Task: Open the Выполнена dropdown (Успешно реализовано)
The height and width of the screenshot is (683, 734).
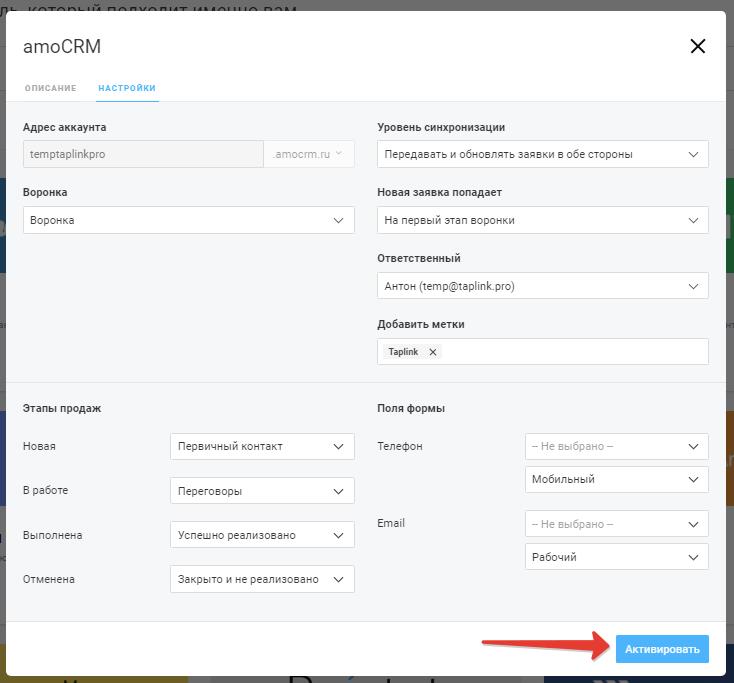Action: (x=262, y=535)
